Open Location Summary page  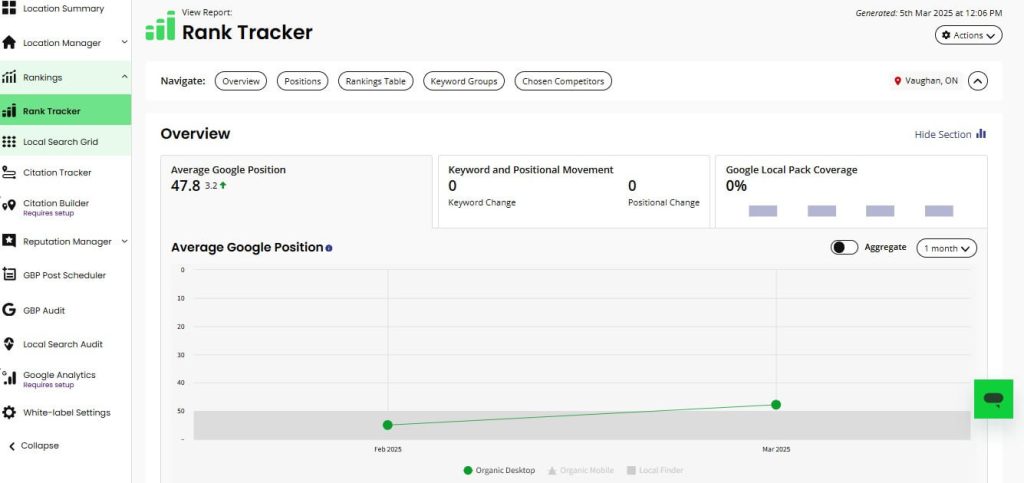coord(65,8)
